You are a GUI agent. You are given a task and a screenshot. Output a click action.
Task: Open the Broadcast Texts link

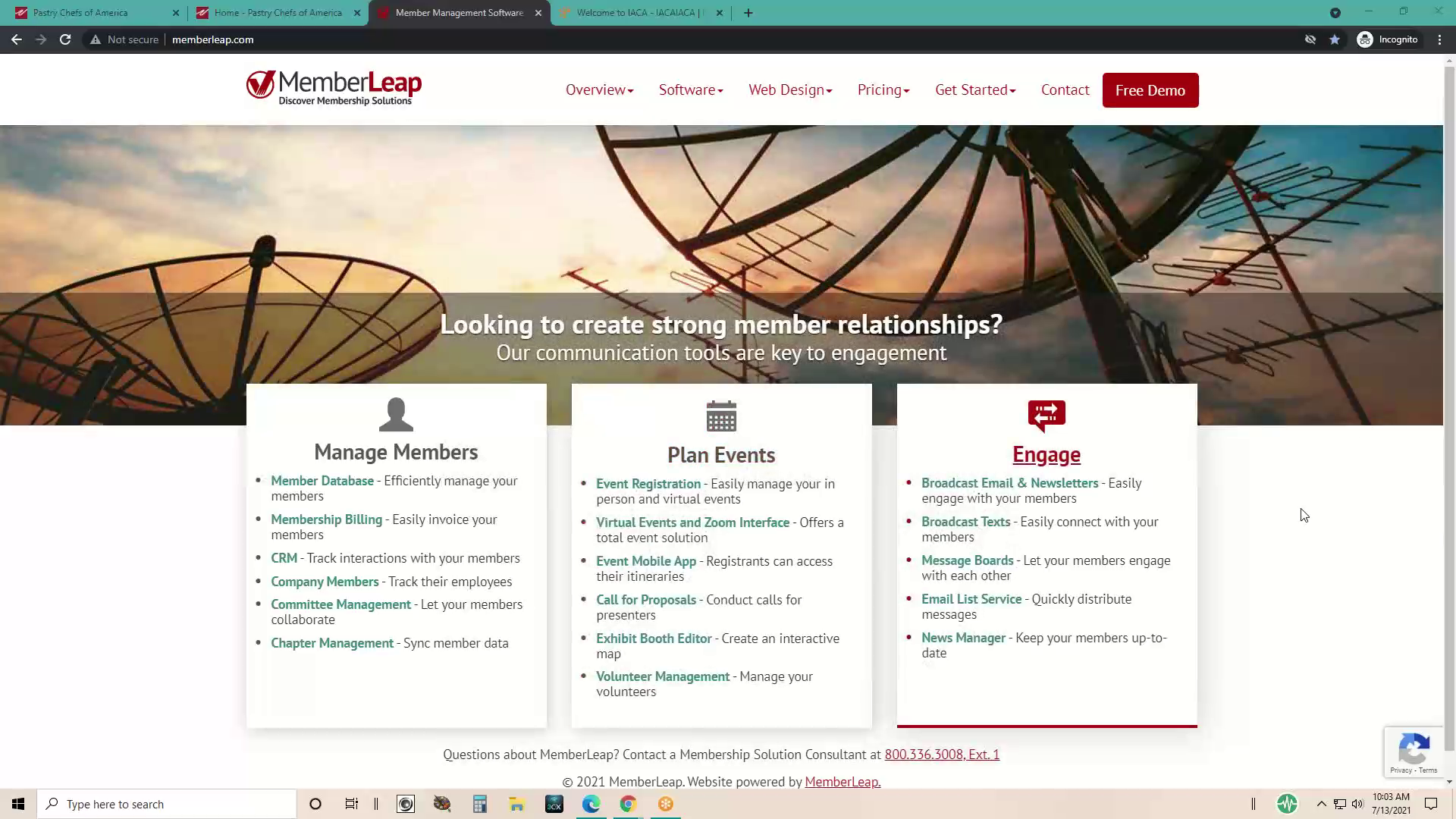pos(965,522)
